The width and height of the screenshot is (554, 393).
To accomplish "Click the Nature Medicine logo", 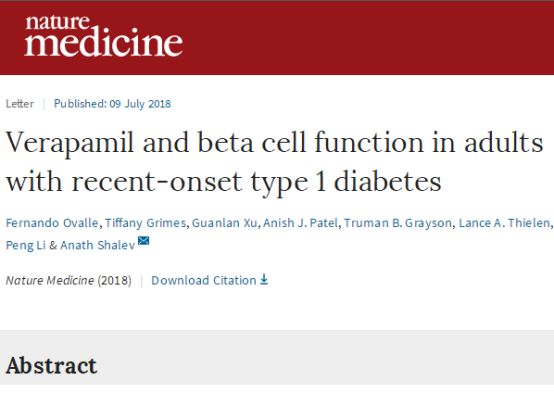I will (104, 36).
